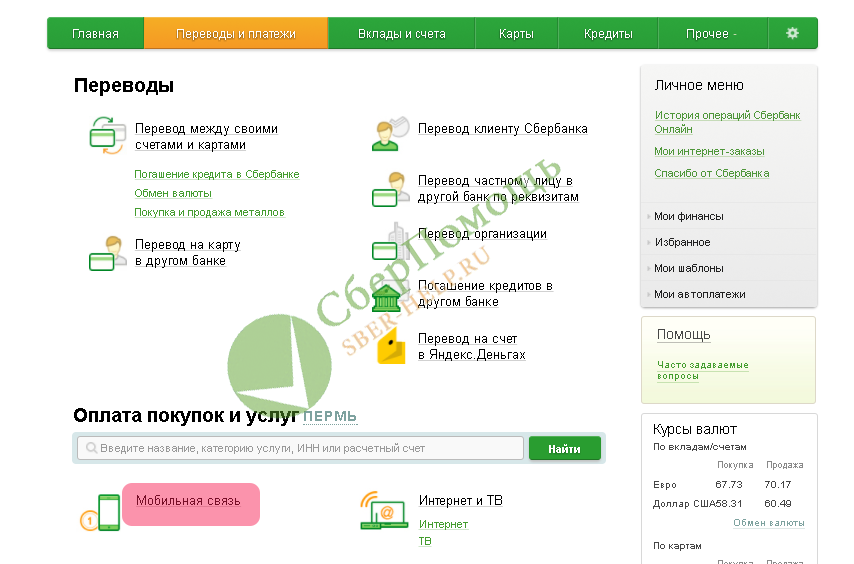
Task: Click Перевод между своими счетами и картами
Action: [206, 137]
